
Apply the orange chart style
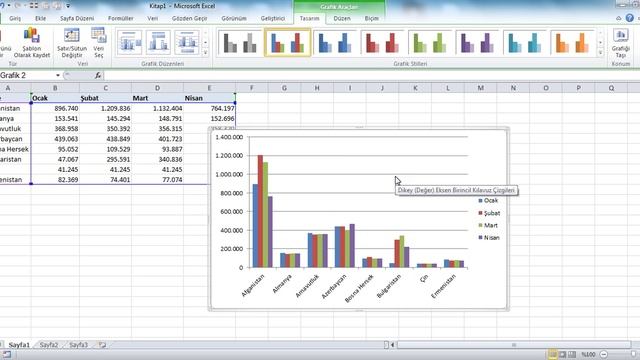click(572, 42)
